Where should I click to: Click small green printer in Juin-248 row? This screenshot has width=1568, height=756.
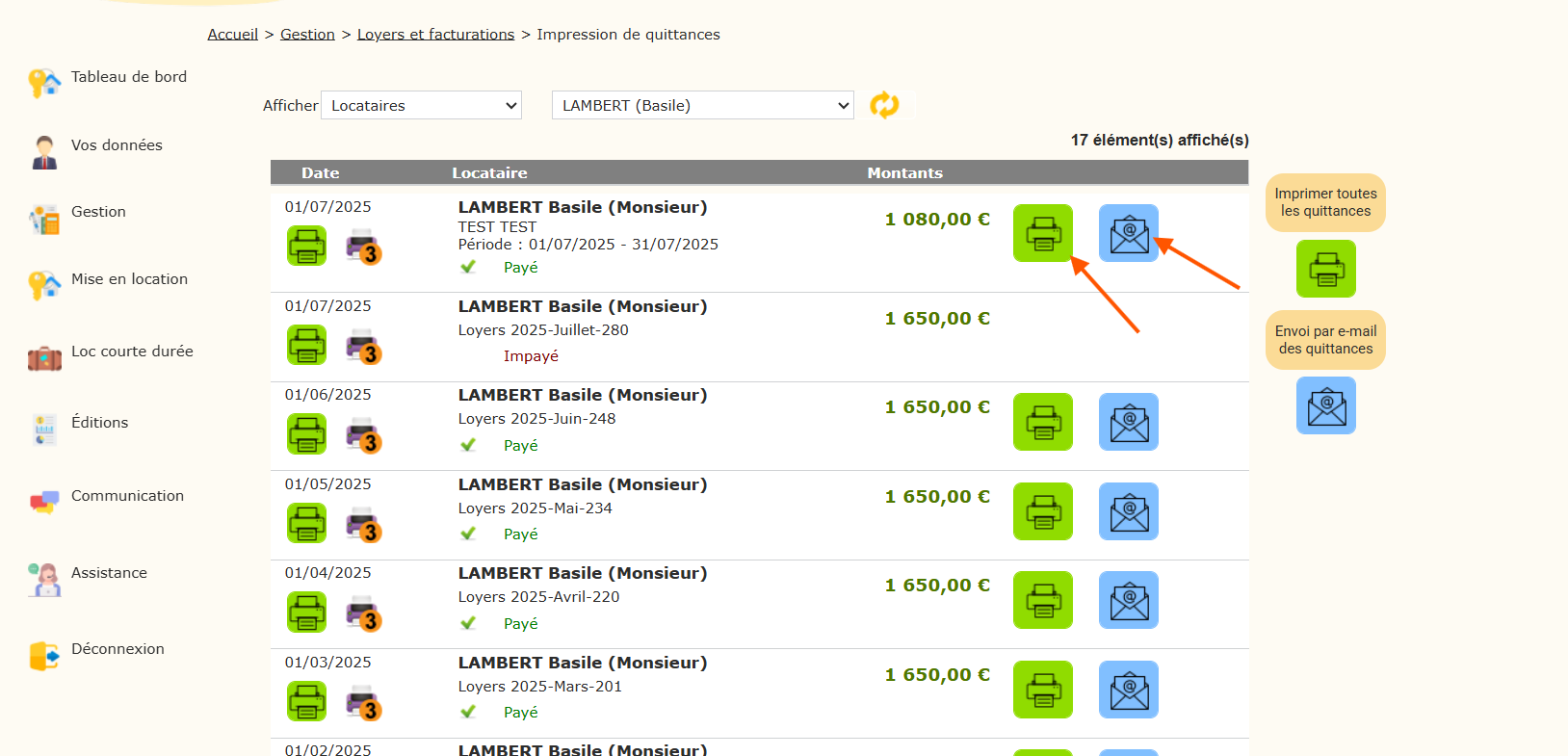coord(306,433)
